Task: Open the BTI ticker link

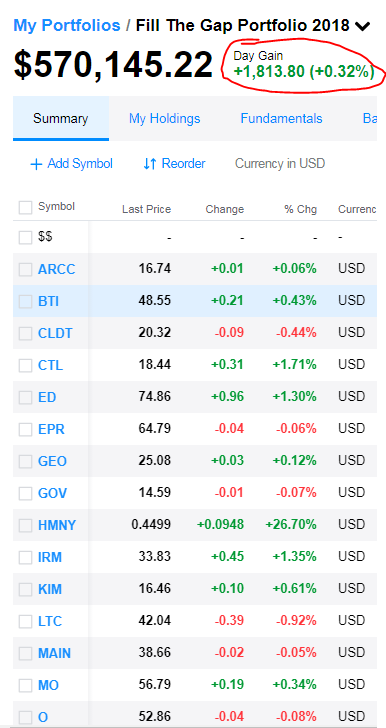Action: point(48,301)
